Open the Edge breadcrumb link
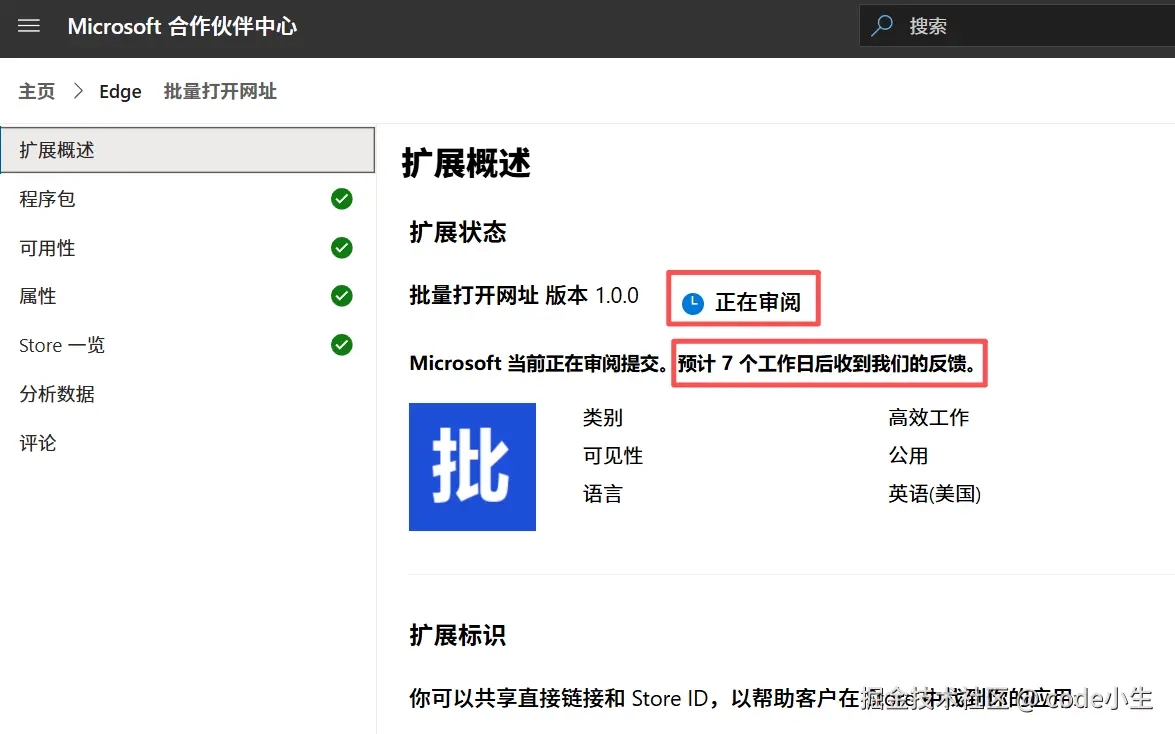Image resolution: width=1175 pixels, height=734 pixels. [x=120, y=91]
